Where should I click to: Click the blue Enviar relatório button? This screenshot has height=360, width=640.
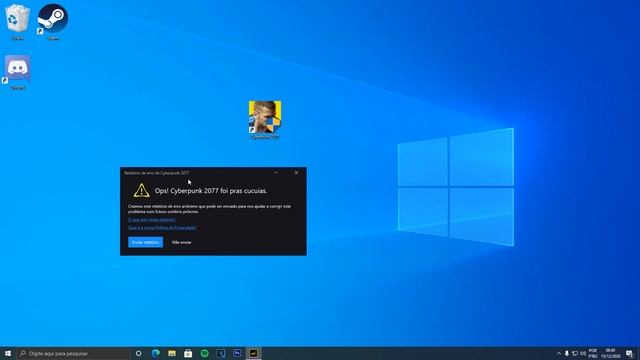click(145, 242)
